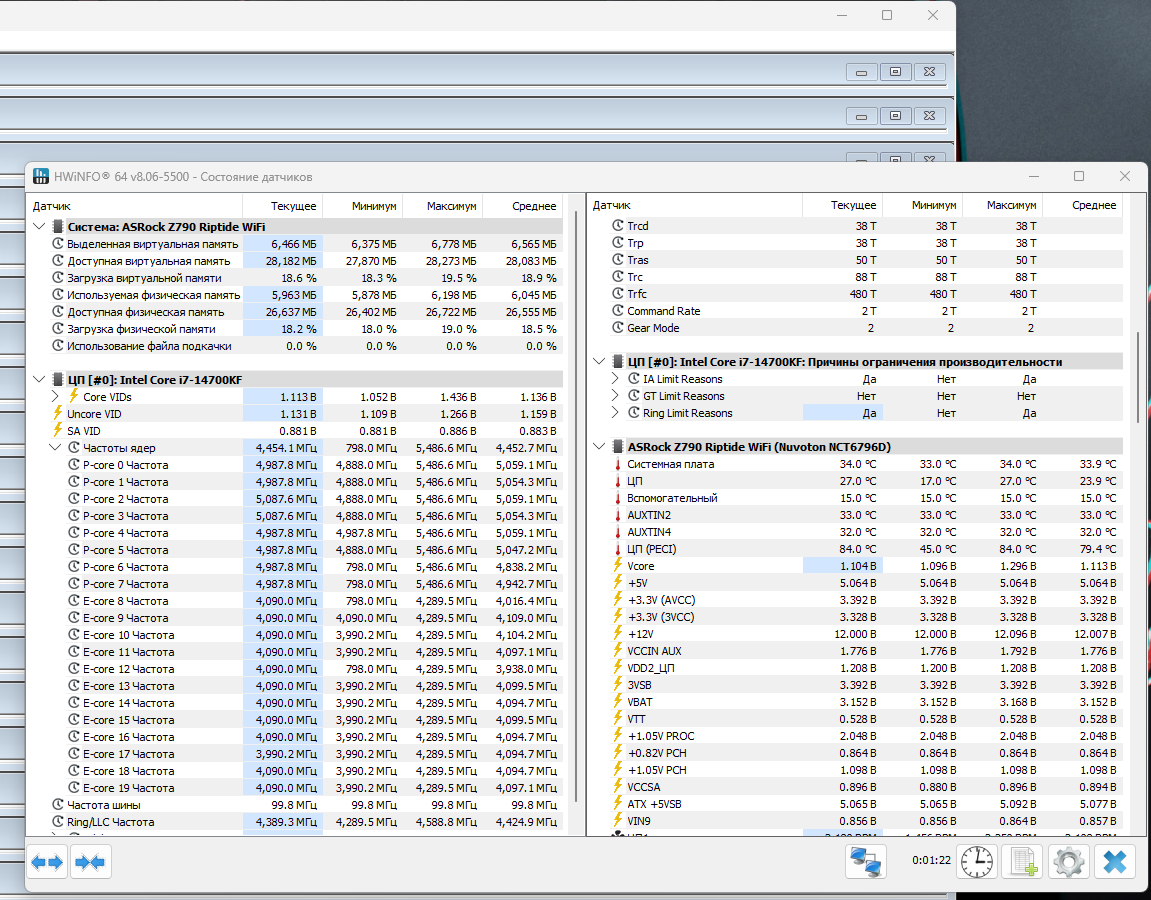
Task: Click clock icon beside Частота шины
Action: click(58, 805)
